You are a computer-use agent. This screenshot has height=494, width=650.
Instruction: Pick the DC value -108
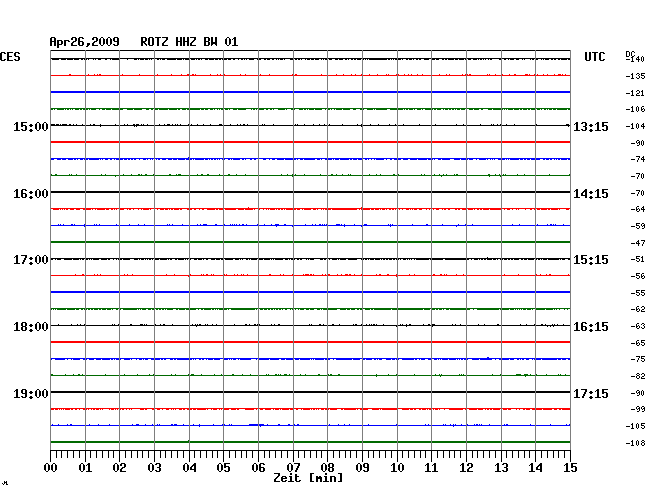click(x=635, y=443)
